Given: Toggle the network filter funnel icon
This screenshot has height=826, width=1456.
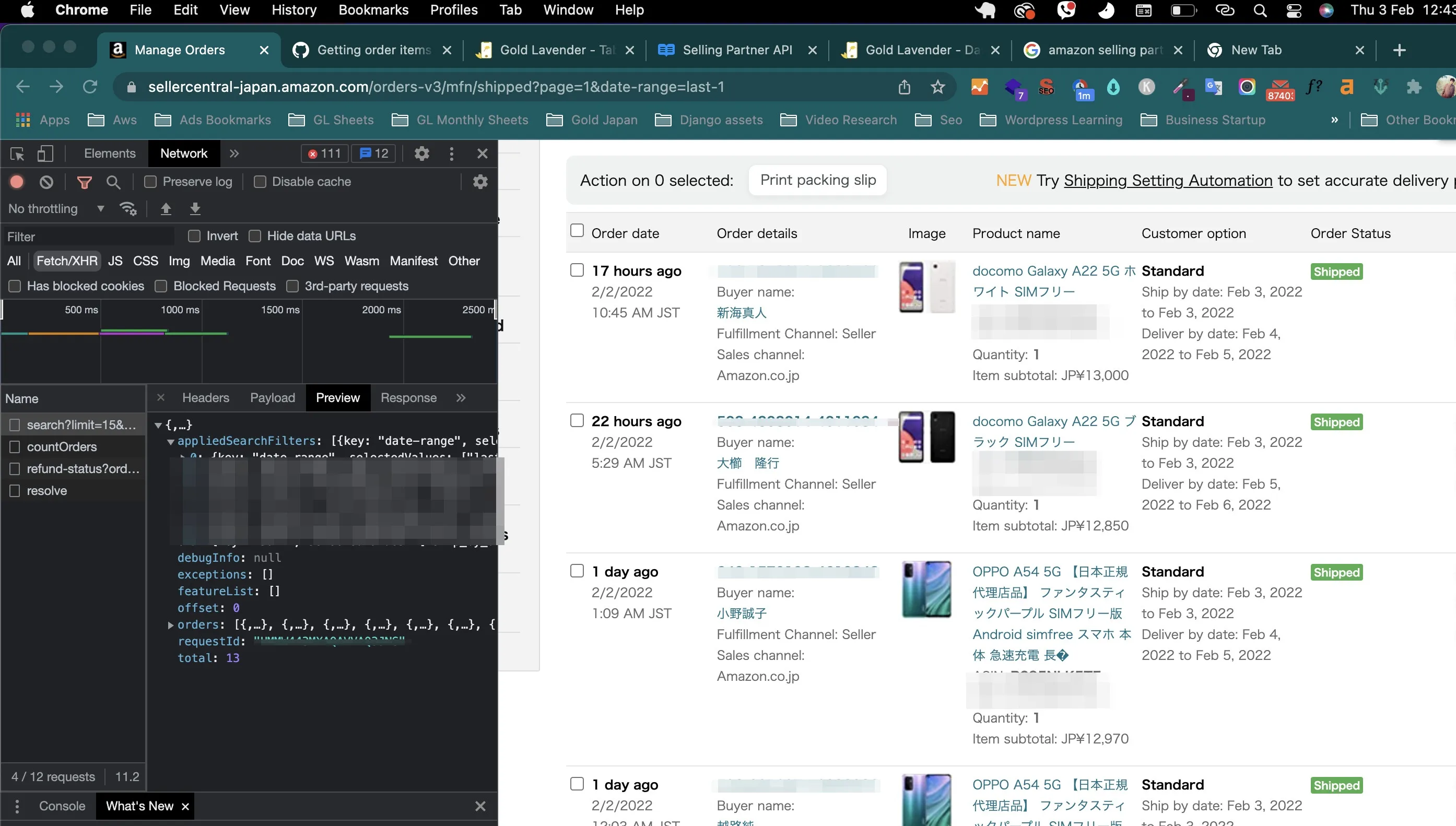Looking at the screenshot, I should click(x=84, y=182).
